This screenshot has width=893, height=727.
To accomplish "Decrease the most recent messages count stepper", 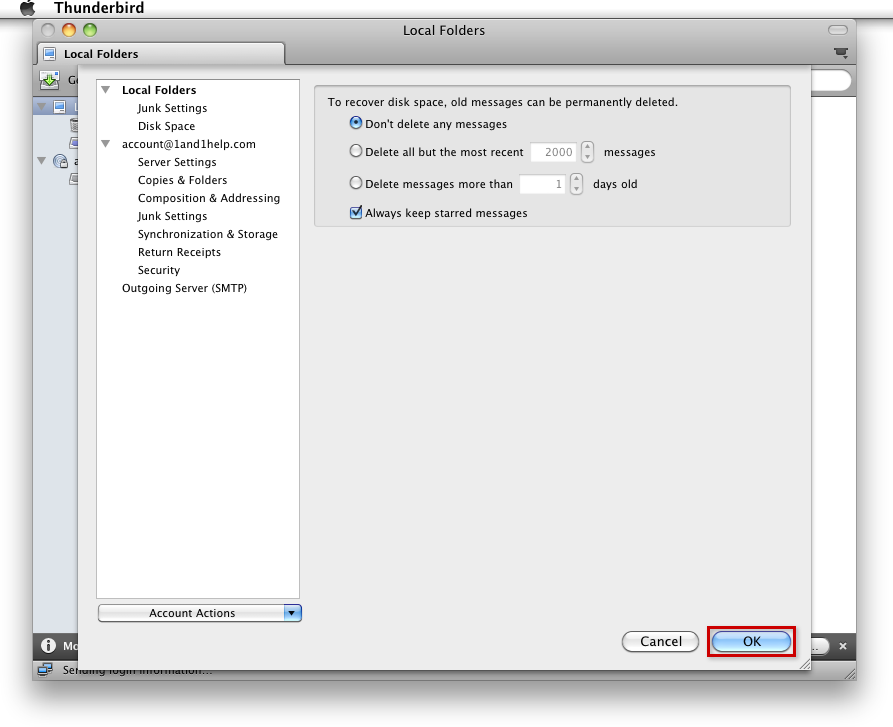I will click(x=587, y=157).
